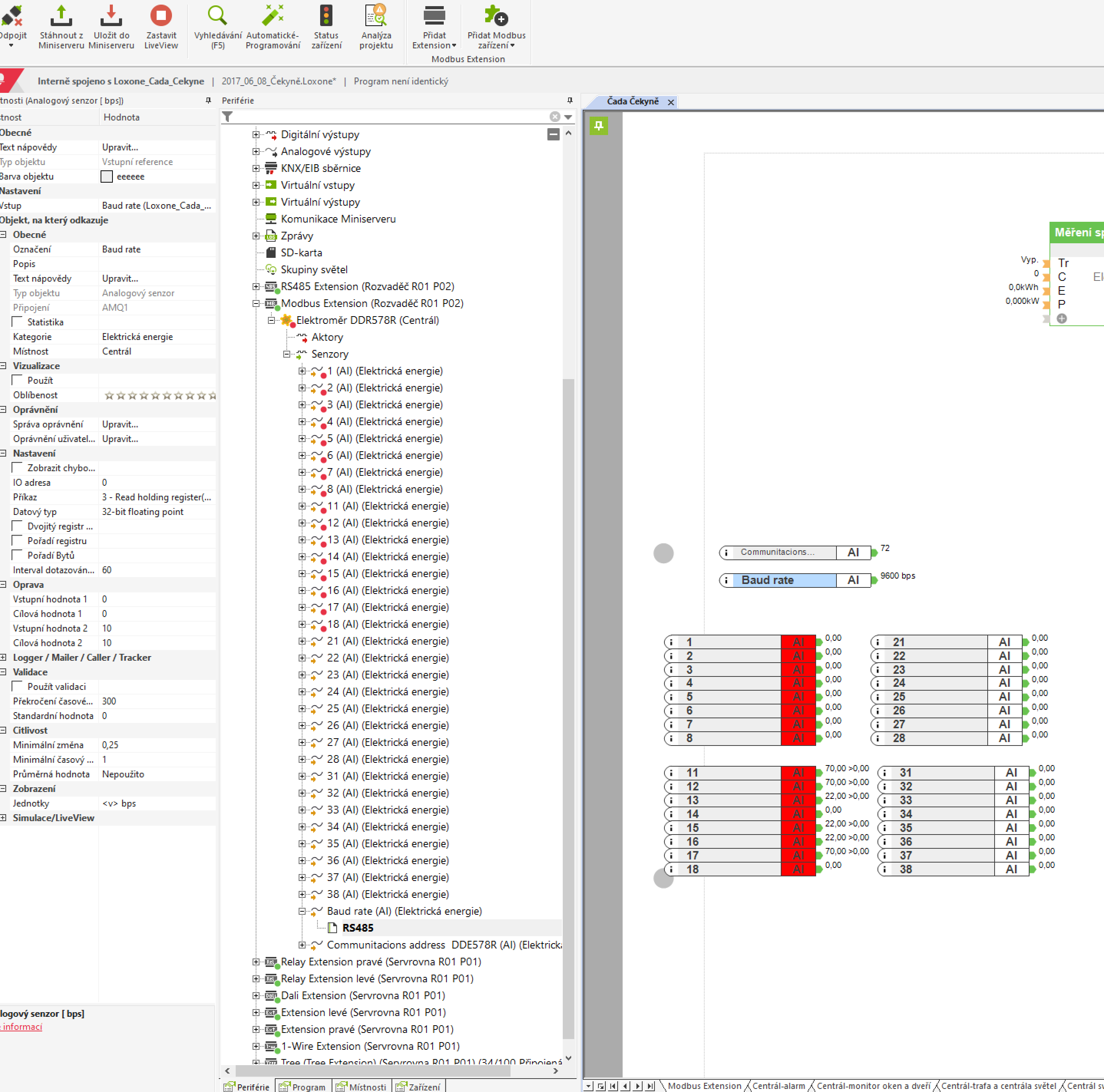Select Aktory under Elektroměr
Viewport: 1104px width, 1092px height.
tap(327, 338)
